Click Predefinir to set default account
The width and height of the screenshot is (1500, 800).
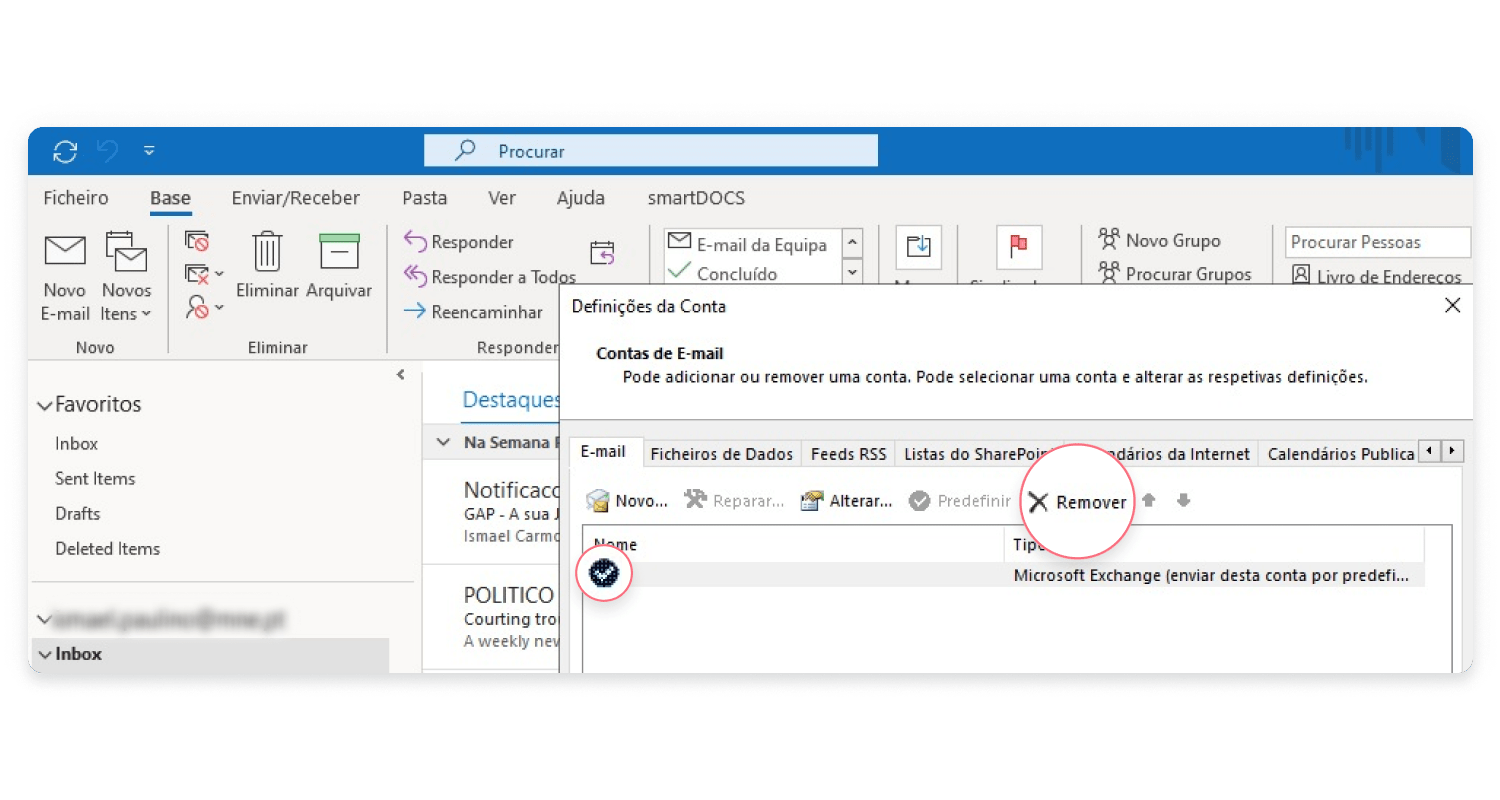coord(960,501)
